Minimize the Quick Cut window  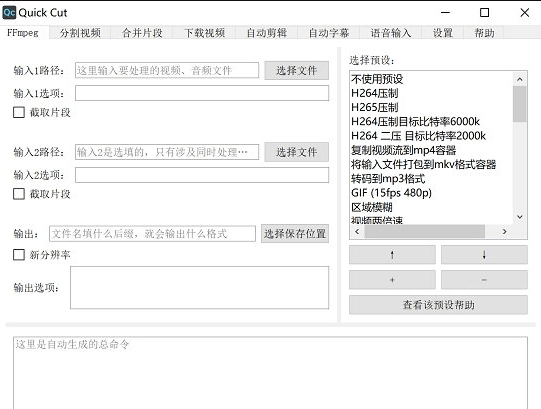tap(445, 13)
